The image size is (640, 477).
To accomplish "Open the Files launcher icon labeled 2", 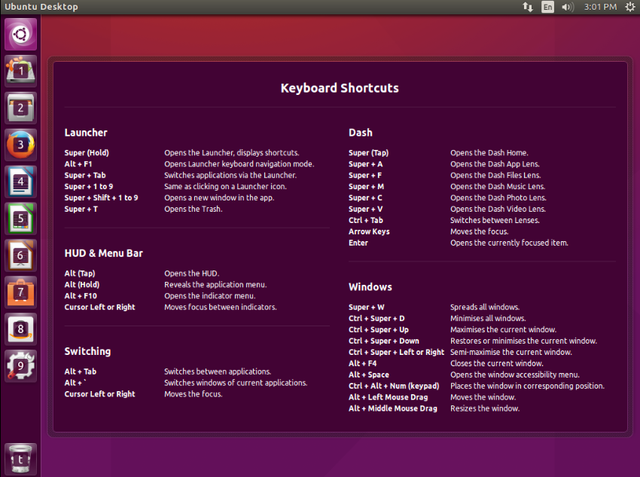I will (x=21, y=107).
